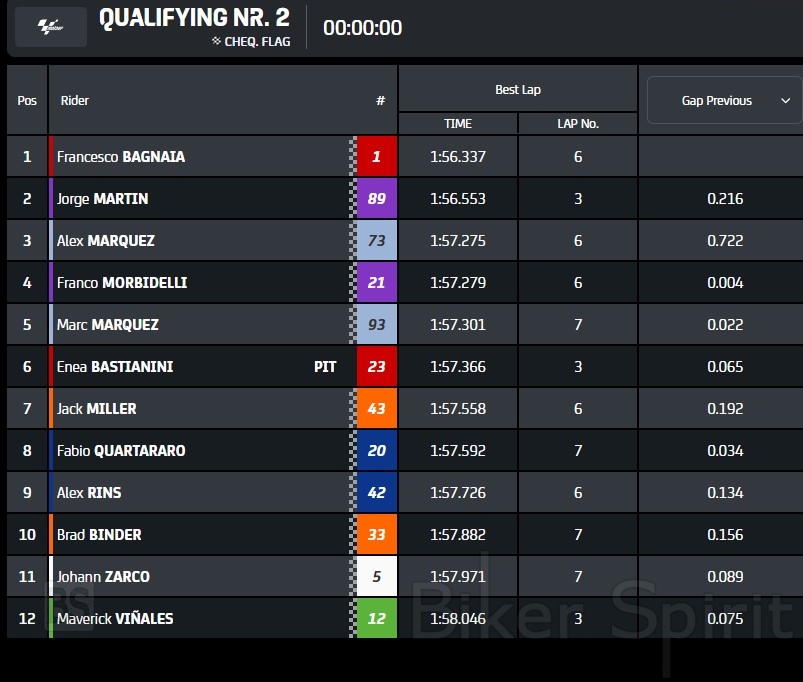Click the Best Lap header

coord(518,90)
